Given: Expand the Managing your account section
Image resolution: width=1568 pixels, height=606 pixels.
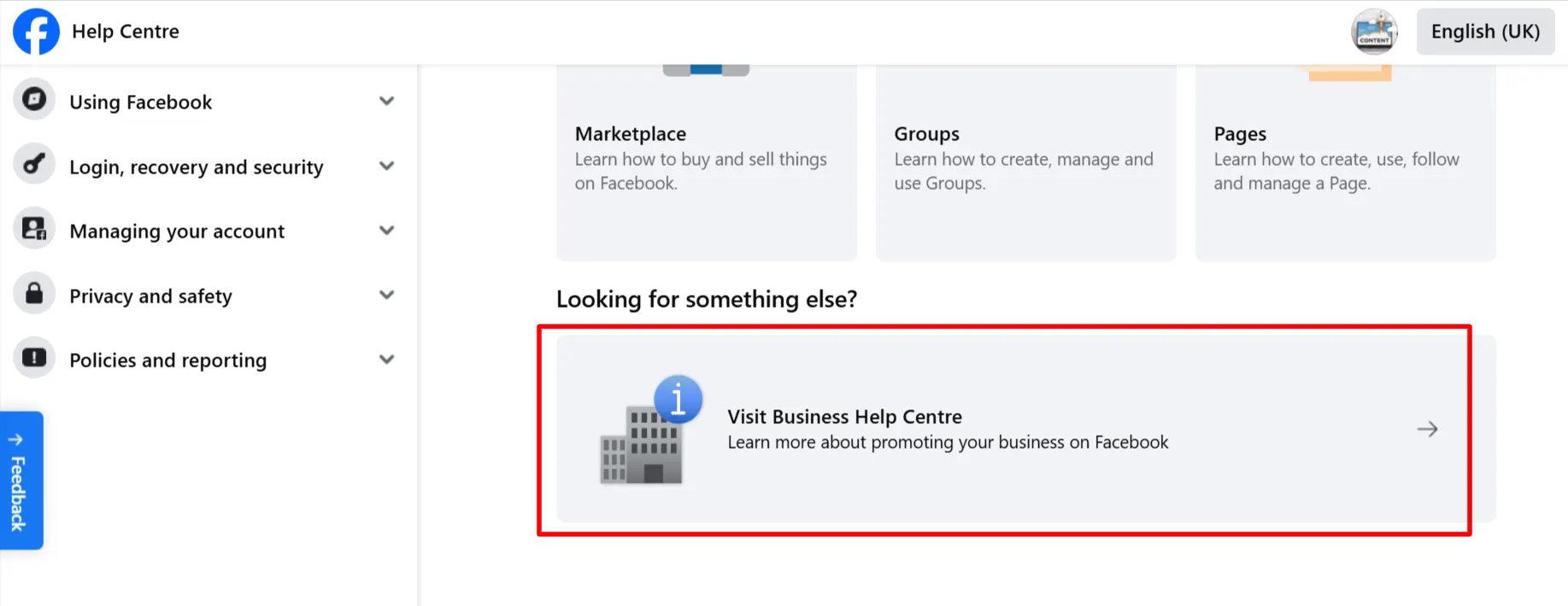Looking at the screenshot, I should (386, 230).
